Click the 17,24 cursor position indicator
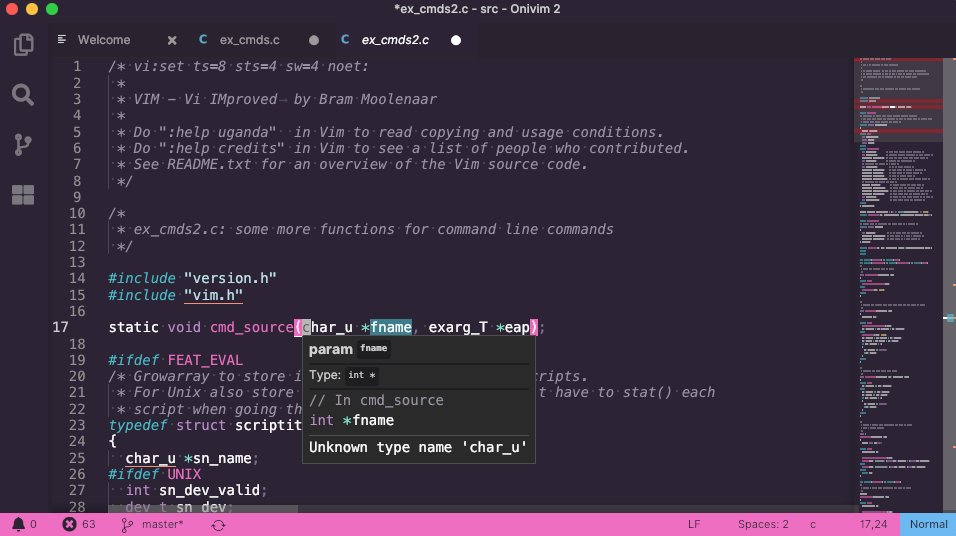The image size is (956, 536). pyautogui.click(x=873, y=524)
